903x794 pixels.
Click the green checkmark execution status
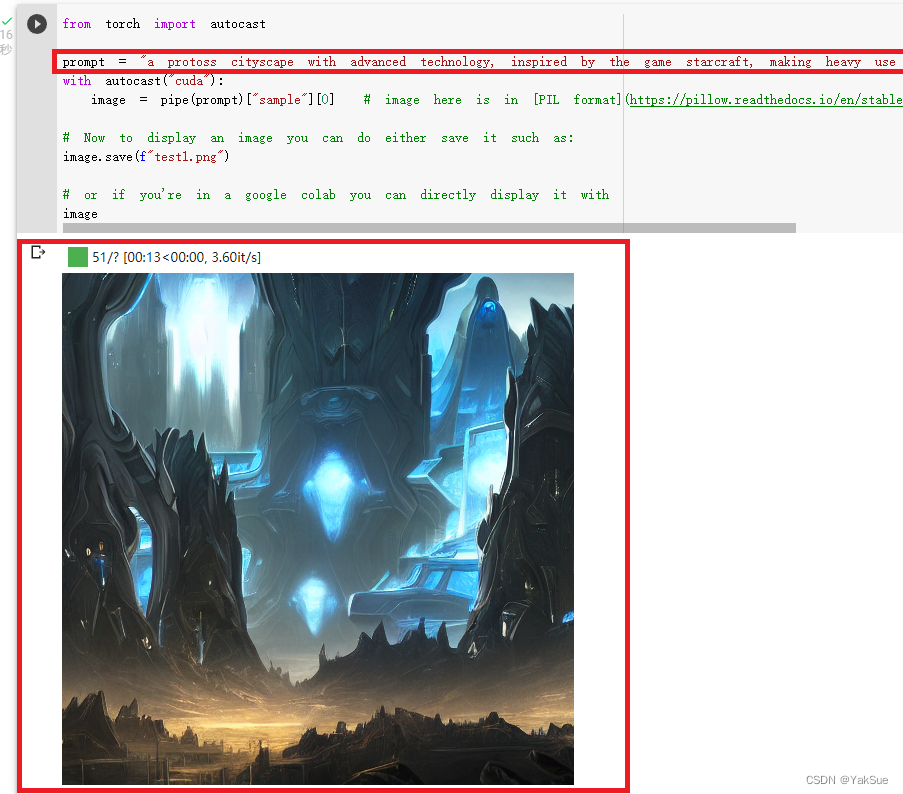[7, 22]
